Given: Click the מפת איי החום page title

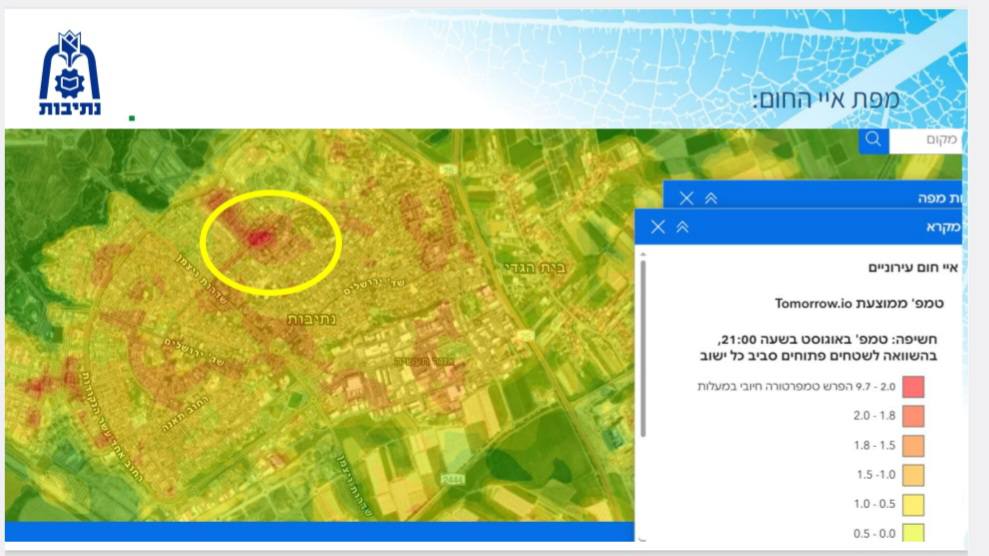Looking at the screenshot, I should [x=826, y=99].
